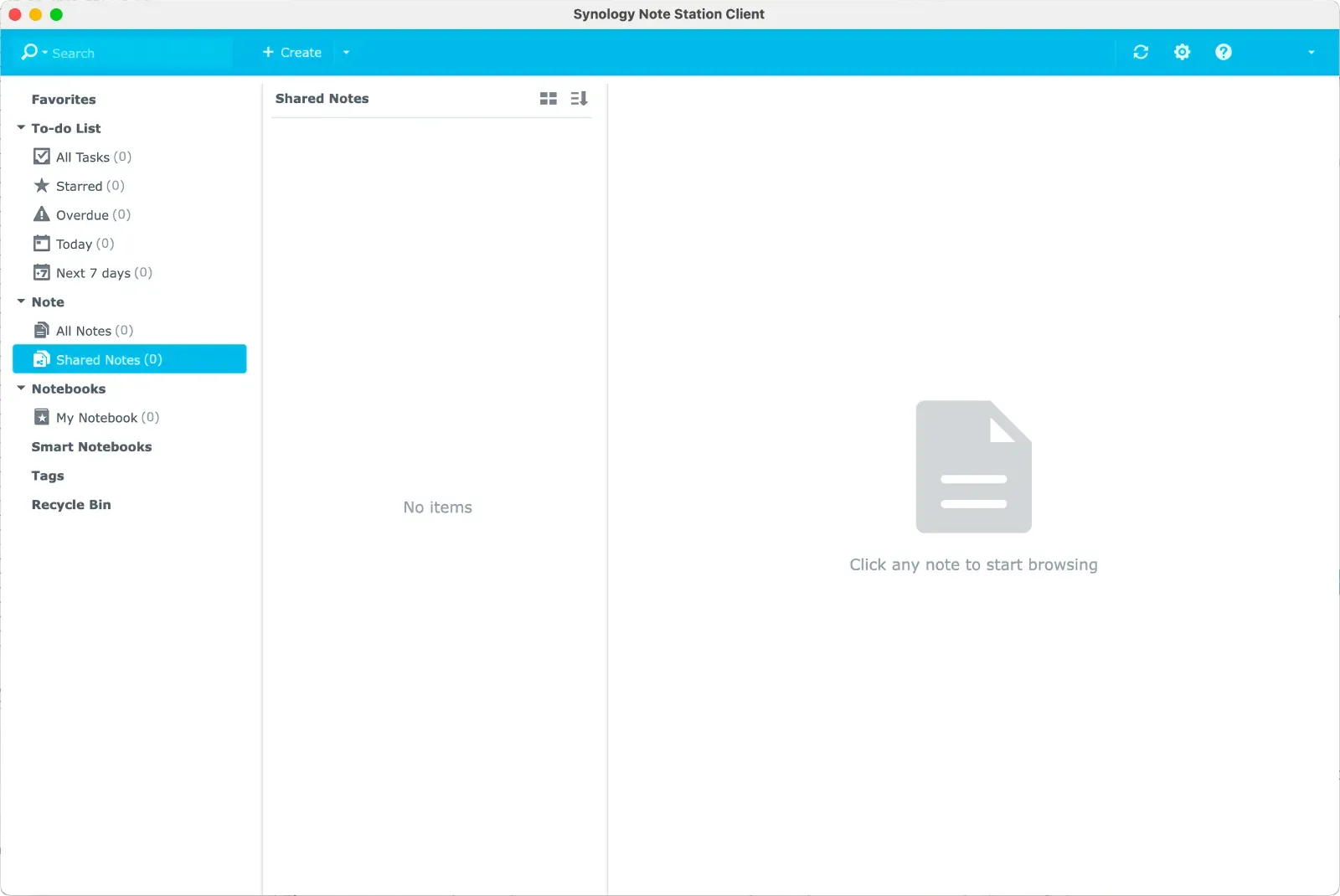Viewport: 1340px width, 896px height.
Task: Switch note list view with grid icon
Action: click(x=548, y=99)
